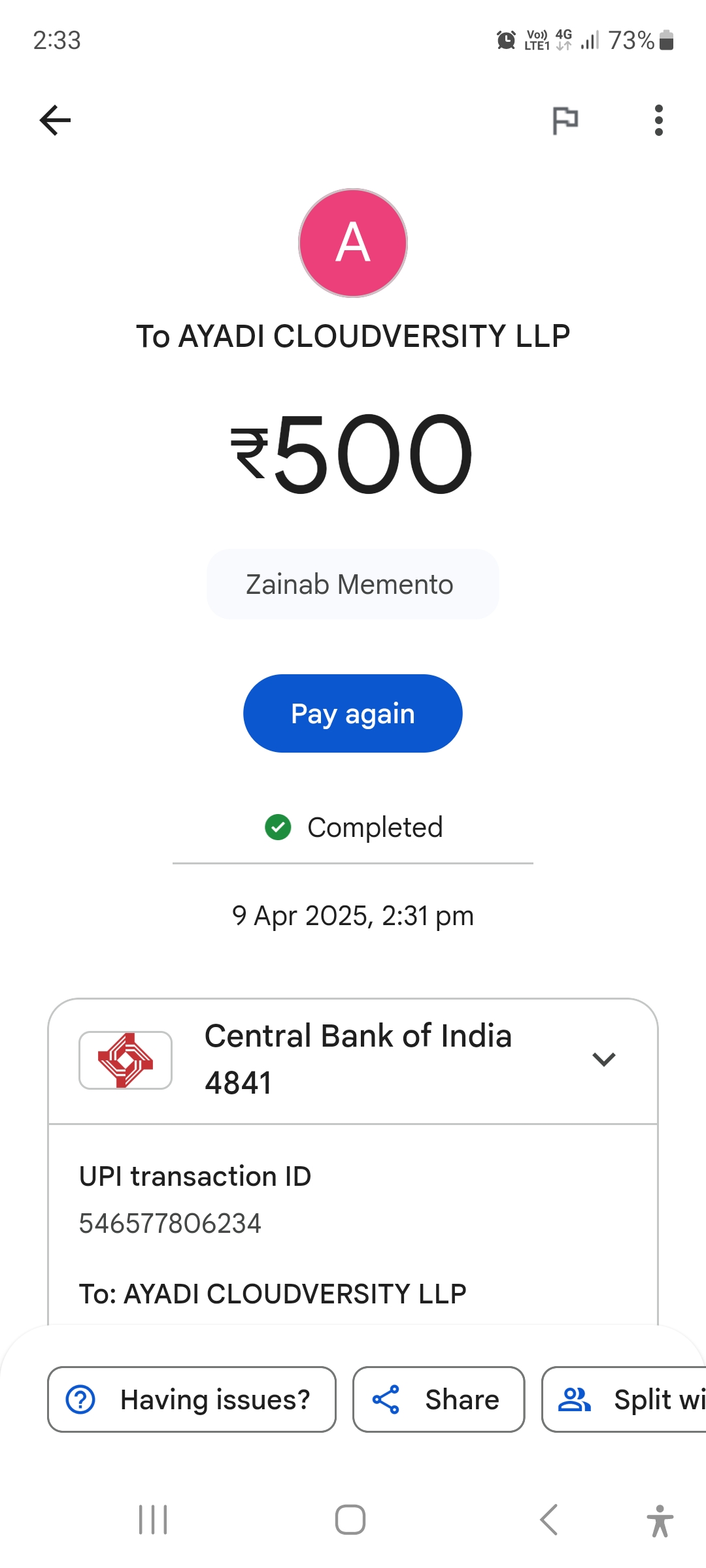Expand Central Bank of India details chevron
Viewport: 706px width, 1568px height.
[x=603, y=1059]
